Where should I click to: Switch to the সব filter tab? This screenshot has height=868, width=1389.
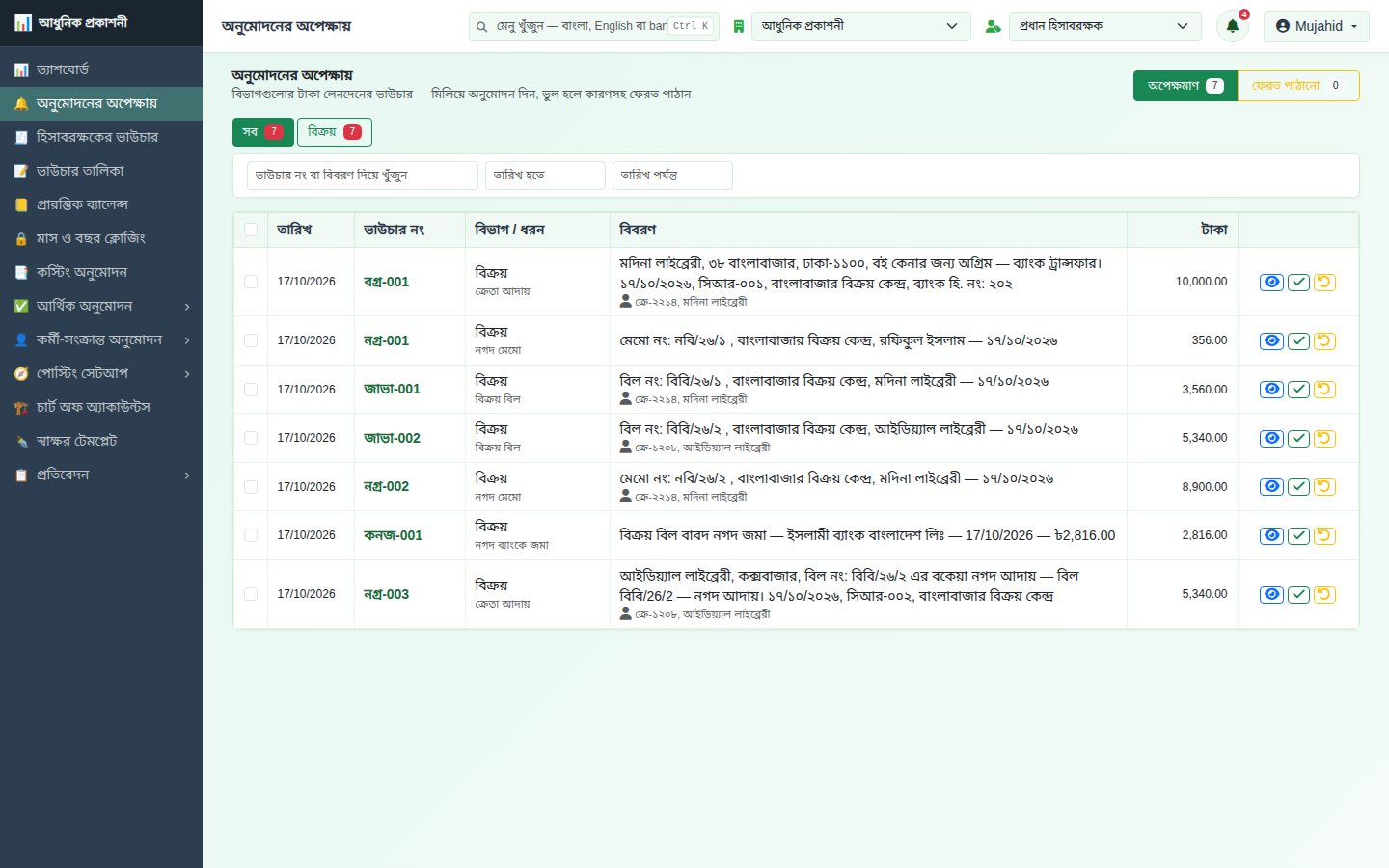[262, 132]
